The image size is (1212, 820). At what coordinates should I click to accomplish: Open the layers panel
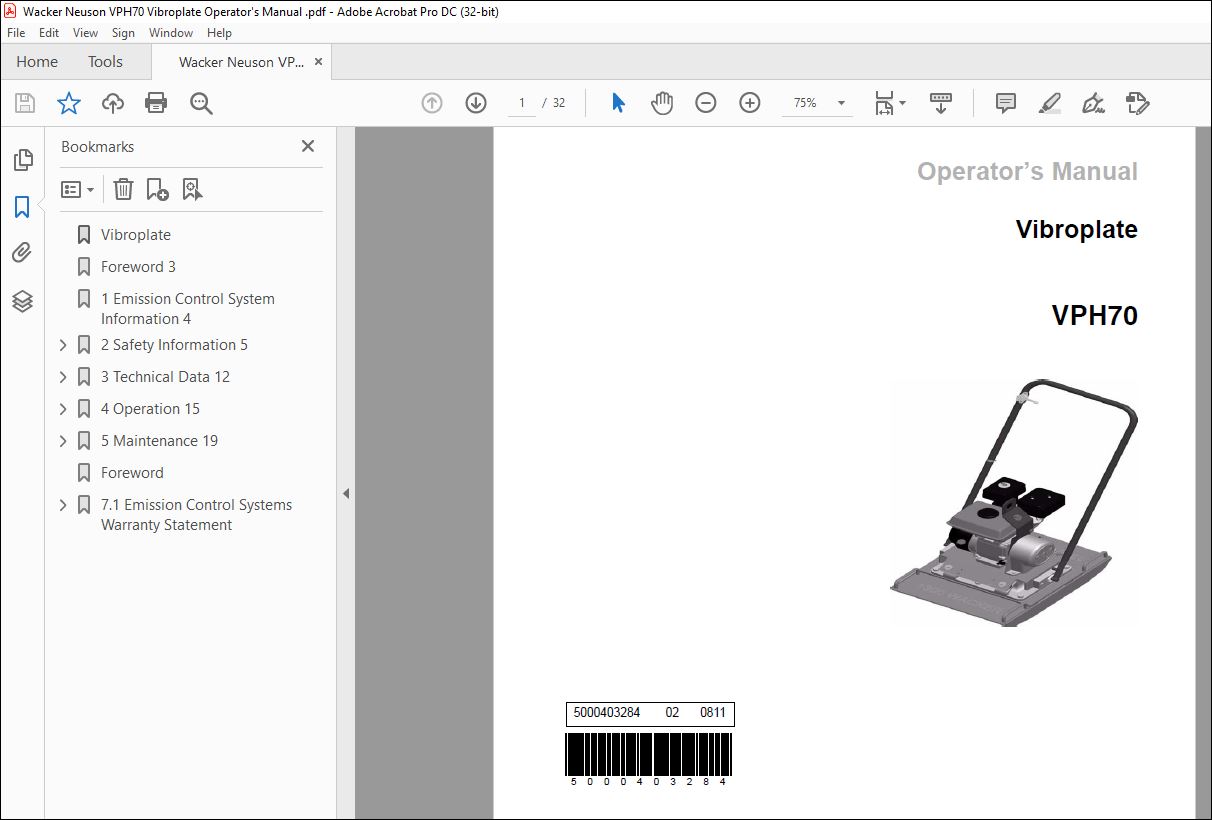22,301
